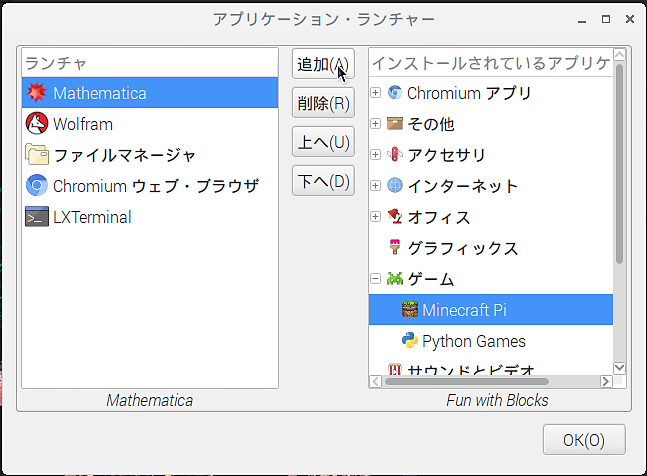Select Python Games in installed apps
Viewport: 647px width, 476px height.
(491, 340)
